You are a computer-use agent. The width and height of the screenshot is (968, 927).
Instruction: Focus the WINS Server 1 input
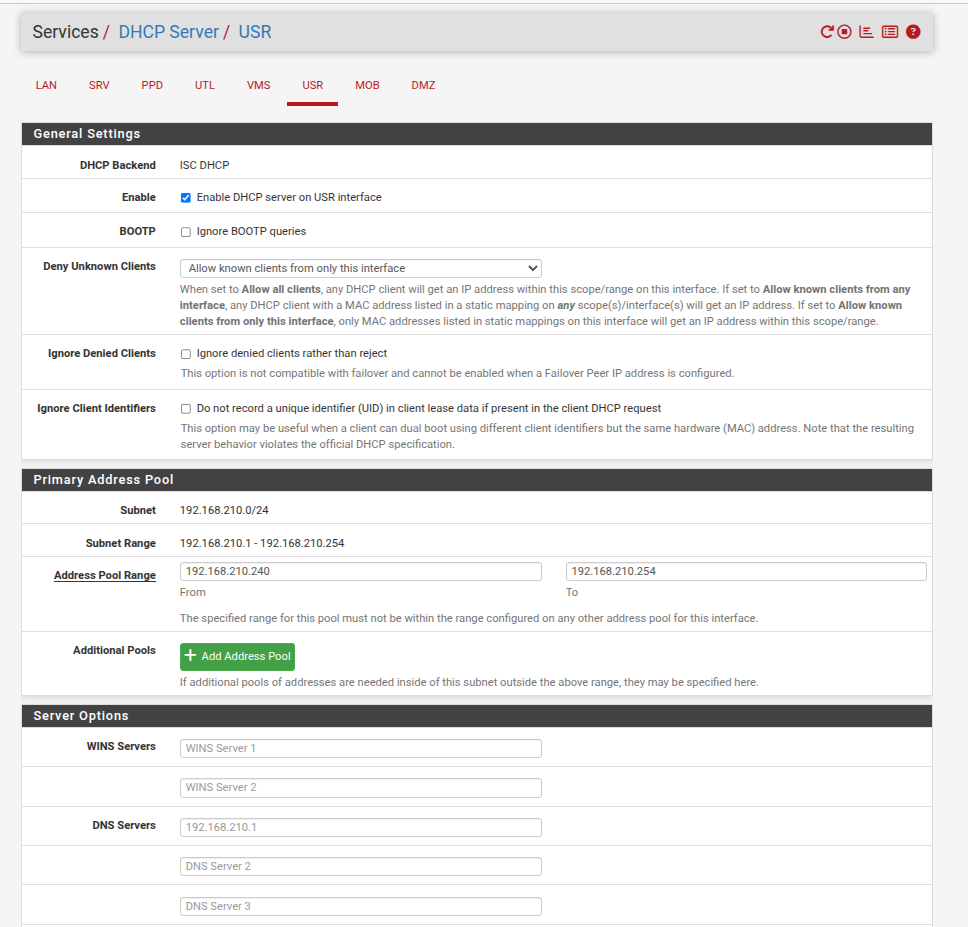pyautogui.click(x=360, y=749)
